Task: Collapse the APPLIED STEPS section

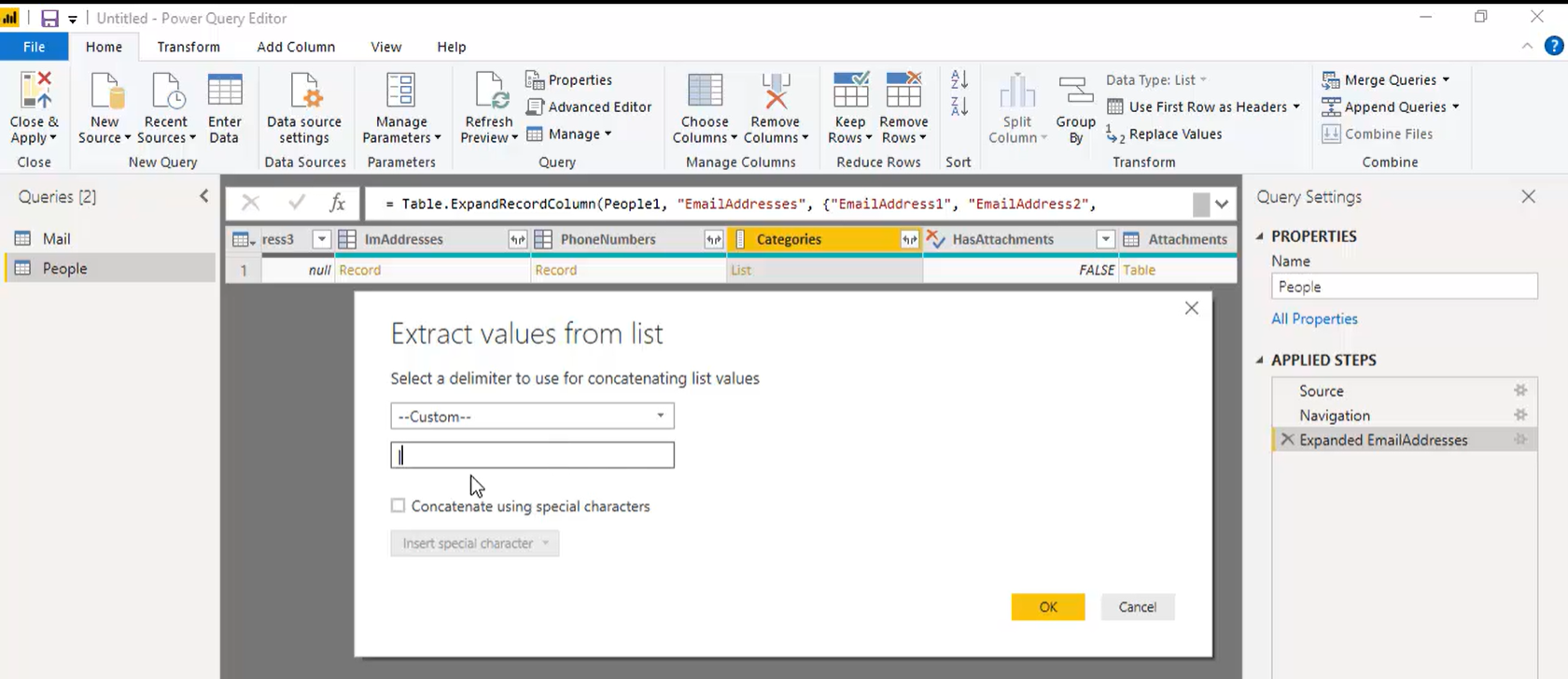Action: [1260, 360]
